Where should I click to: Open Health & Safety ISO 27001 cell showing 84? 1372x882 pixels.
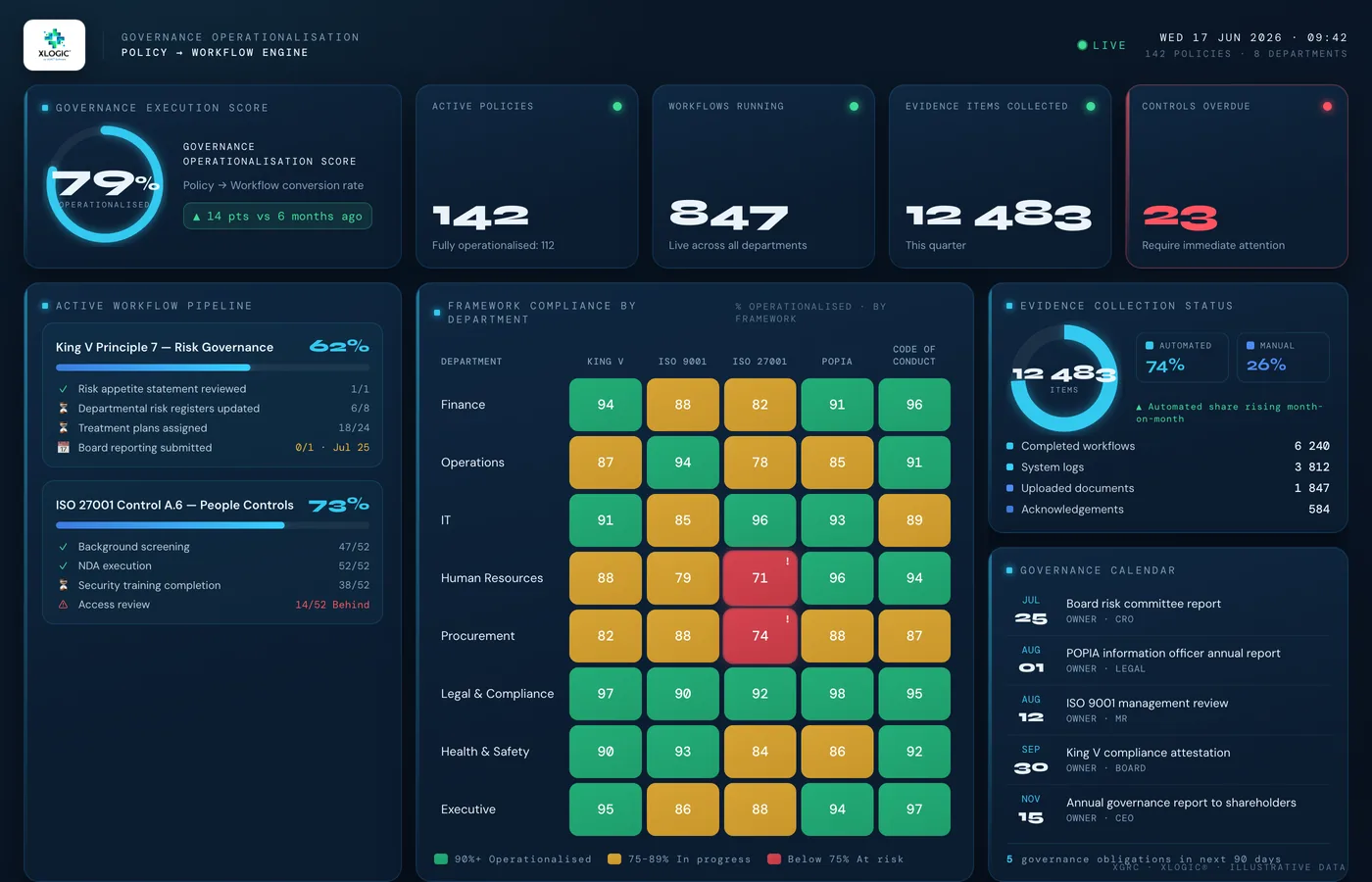tap(759, 752)
